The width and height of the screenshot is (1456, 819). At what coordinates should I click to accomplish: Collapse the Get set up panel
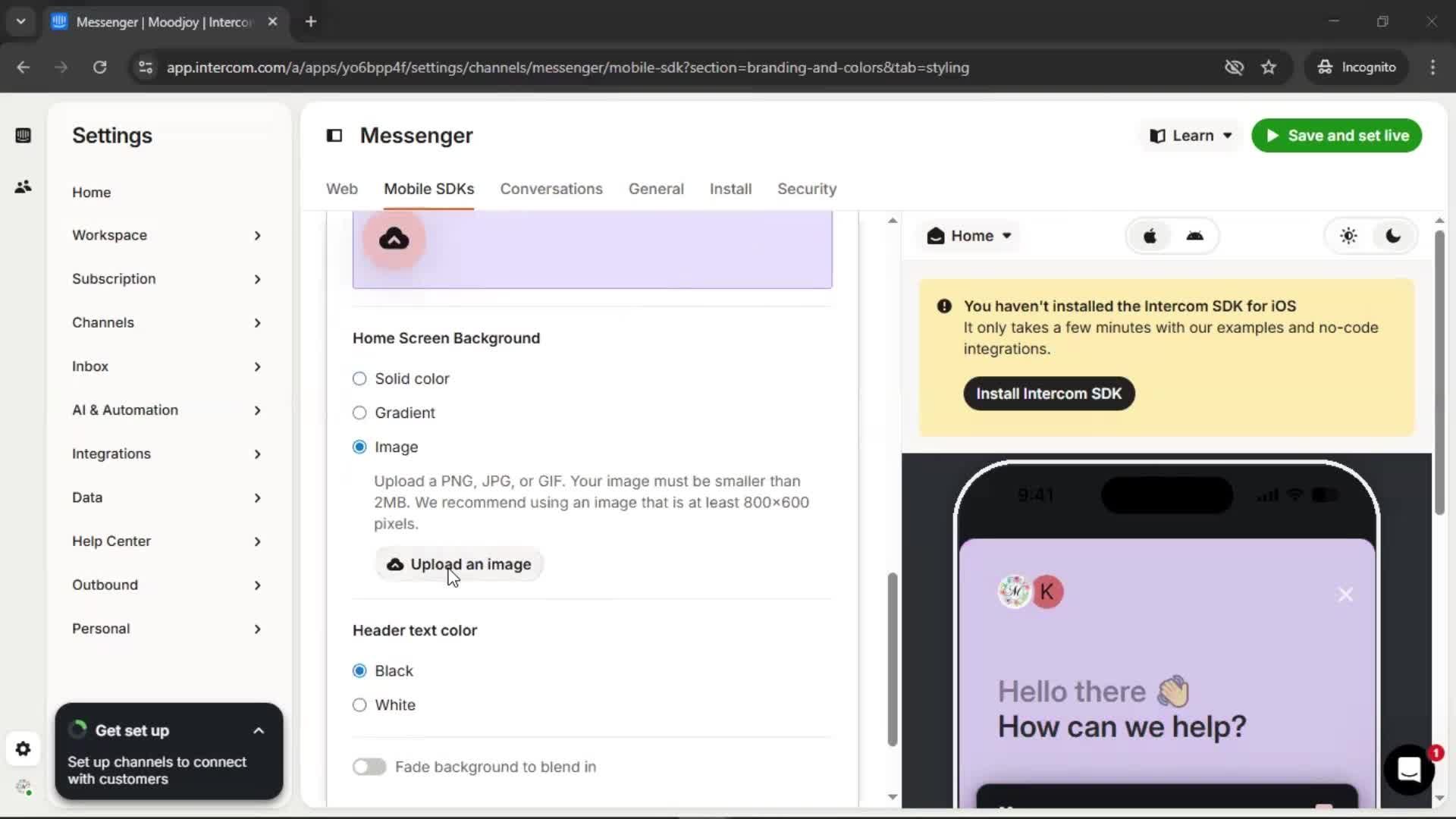pos(259,731)
